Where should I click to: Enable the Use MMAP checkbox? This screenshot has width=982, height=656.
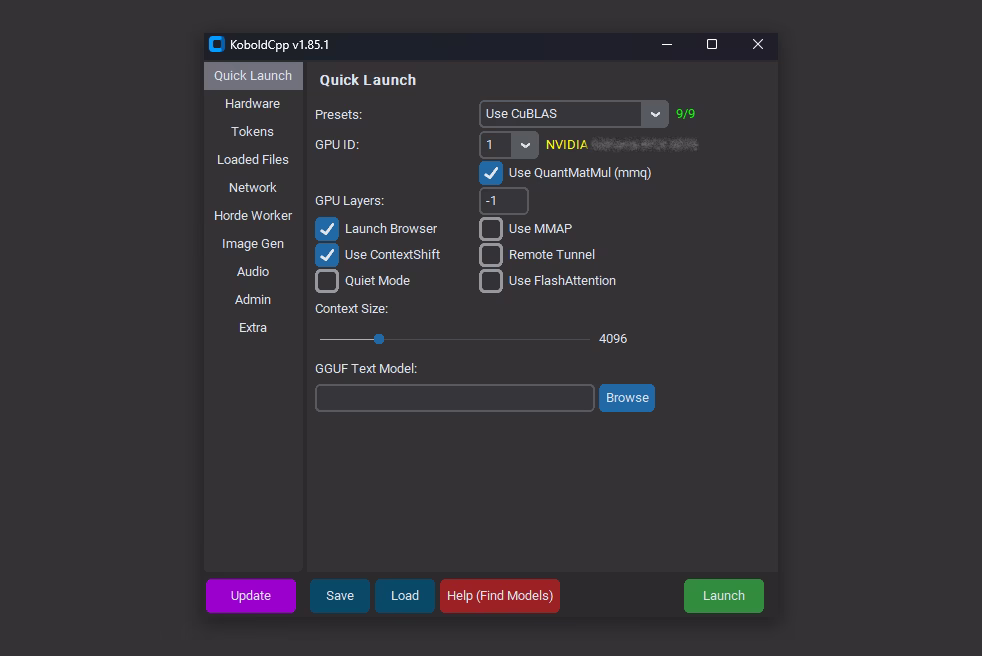click(x=491, y=229)
